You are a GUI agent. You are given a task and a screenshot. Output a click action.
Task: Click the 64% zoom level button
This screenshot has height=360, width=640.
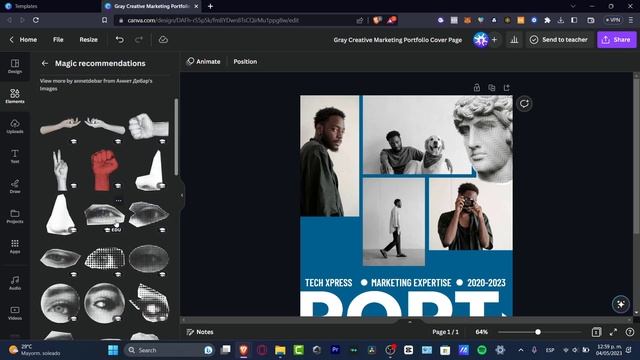coord(482,332)
